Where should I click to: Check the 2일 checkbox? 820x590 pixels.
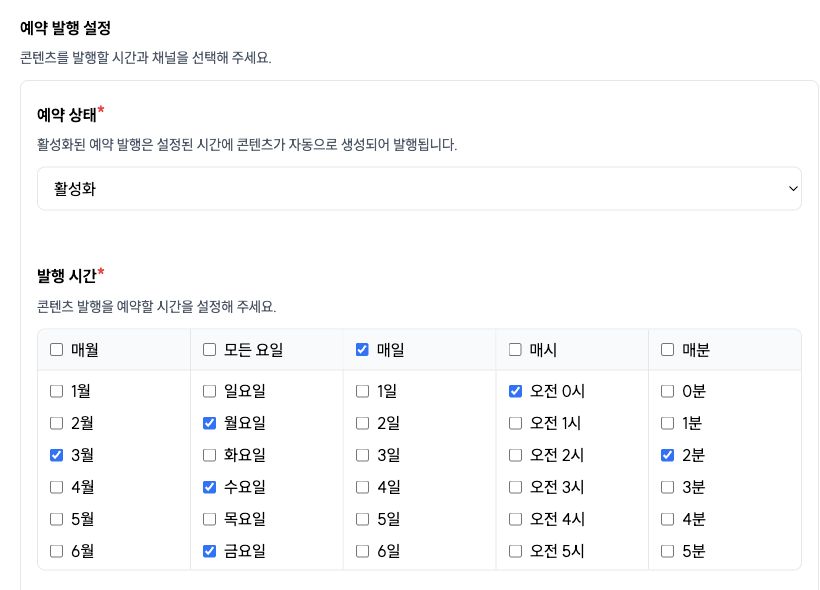pyautogui.click(x=362, y=423)
